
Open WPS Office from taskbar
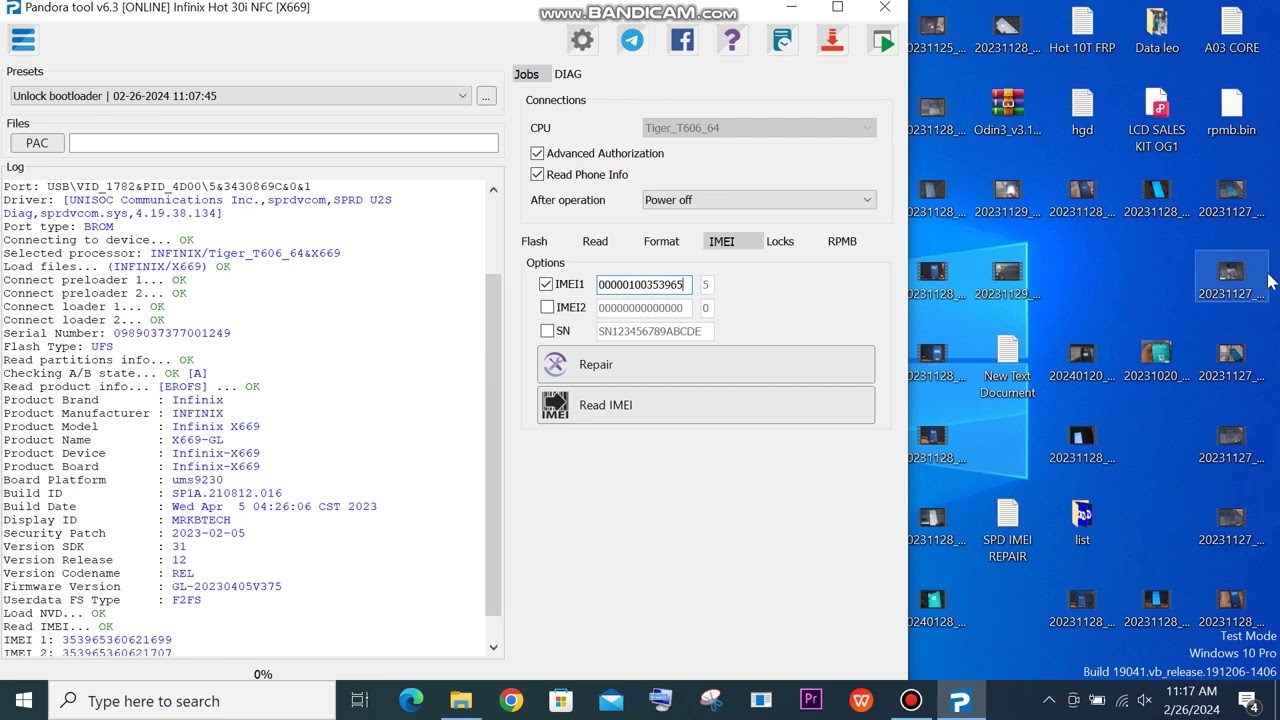[x=861, y=700]
